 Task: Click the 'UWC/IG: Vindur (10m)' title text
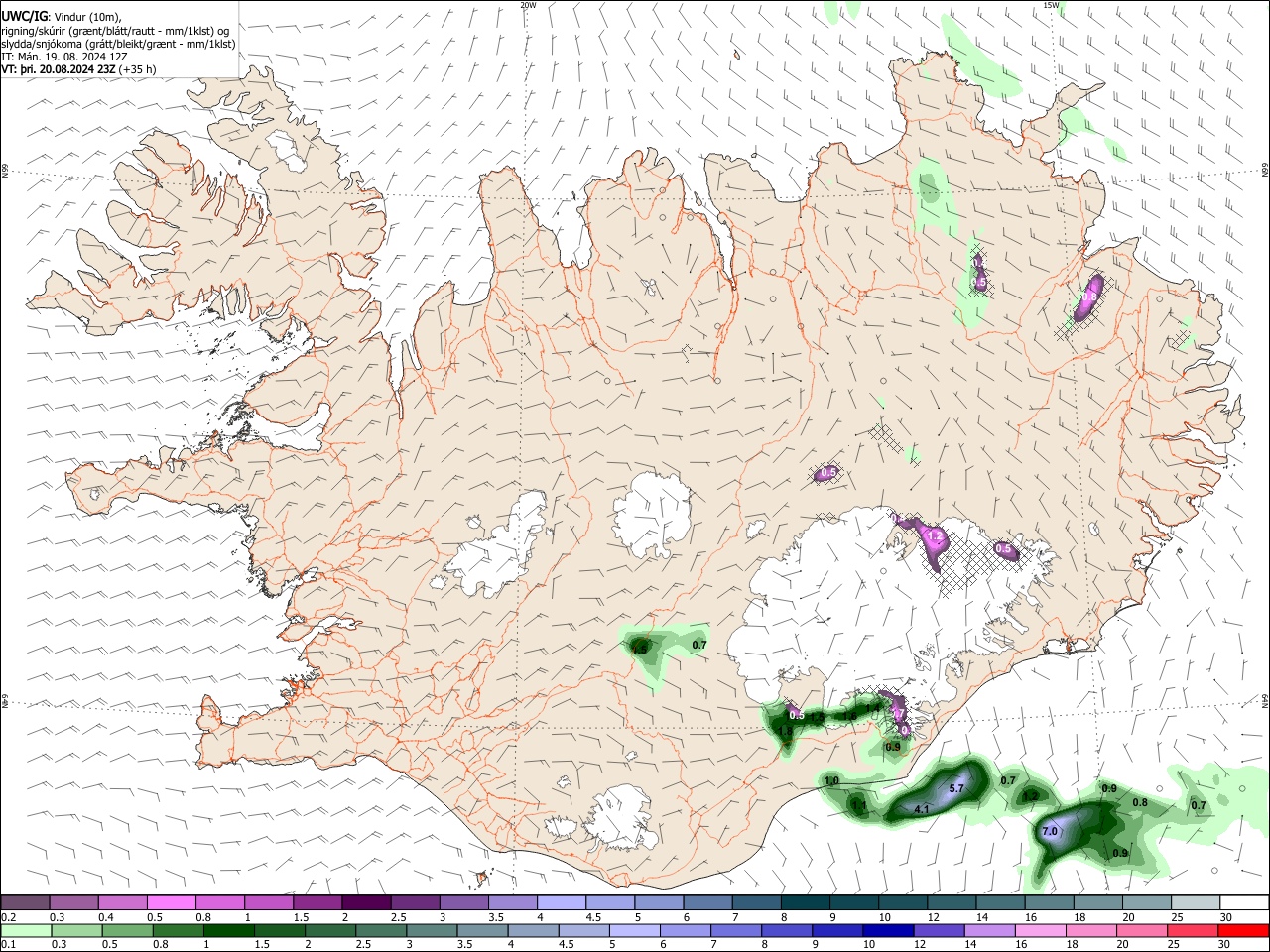pos(63,17)
